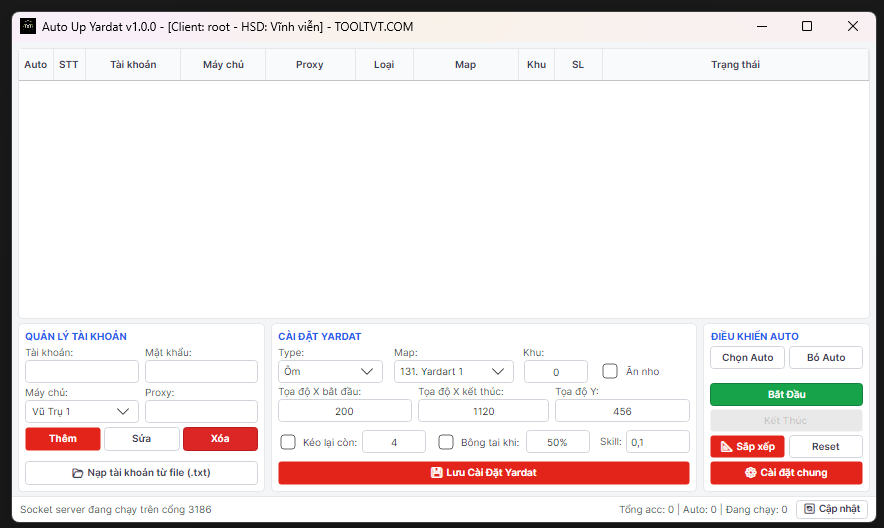Image resolution: width=884 pixels, height=528 pixels.
Task: Tick the Kéo lại còn checkbox
Action: 288,442
